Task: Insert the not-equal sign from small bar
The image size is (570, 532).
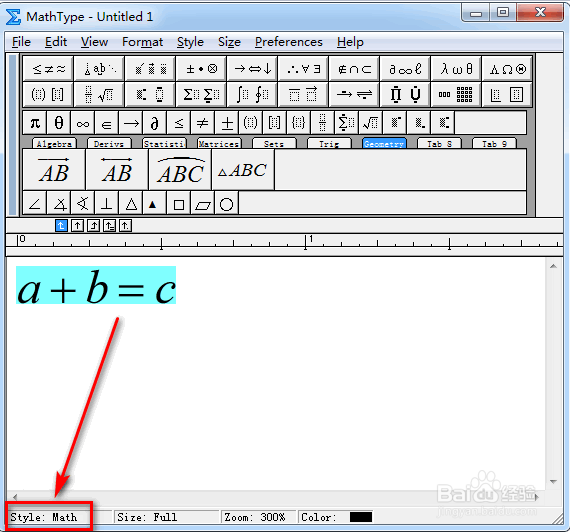Action: [x=202, y=123]
